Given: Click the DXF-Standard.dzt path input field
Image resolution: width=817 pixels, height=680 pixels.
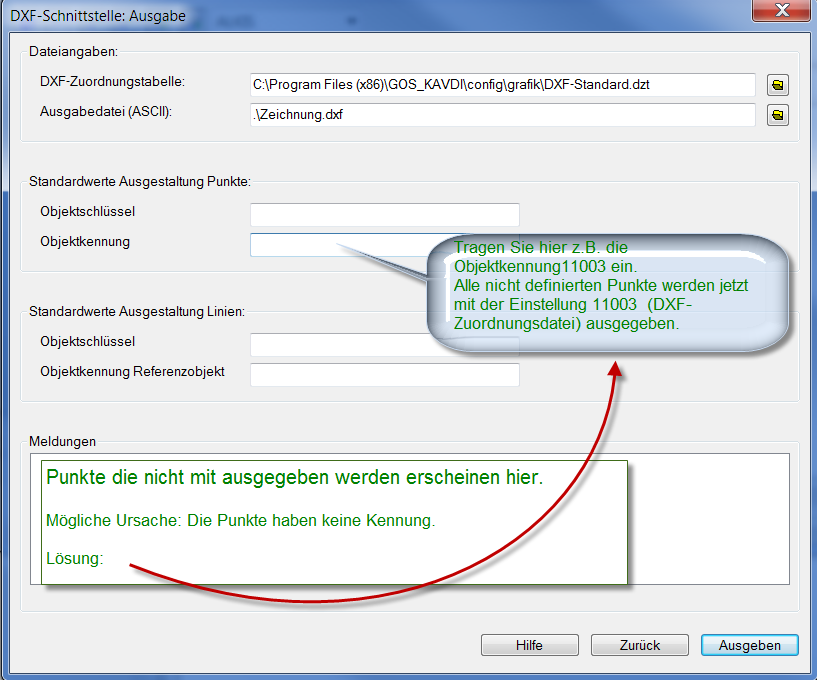Looking at the screenshot, I should click(x=502, y=85).
